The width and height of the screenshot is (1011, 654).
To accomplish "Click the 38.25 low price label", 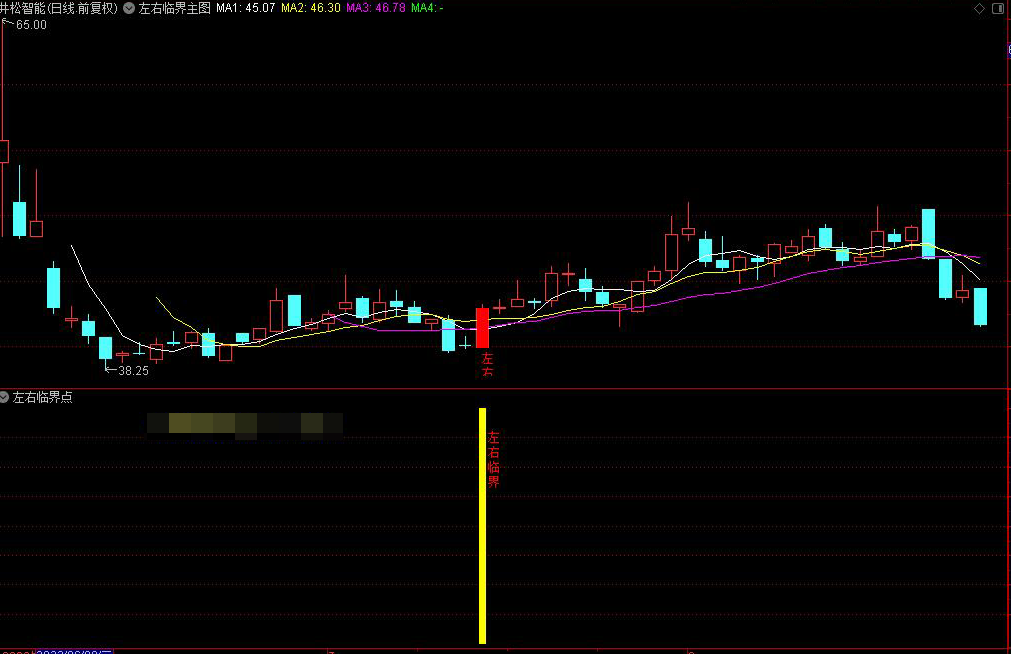I will 133,371.
